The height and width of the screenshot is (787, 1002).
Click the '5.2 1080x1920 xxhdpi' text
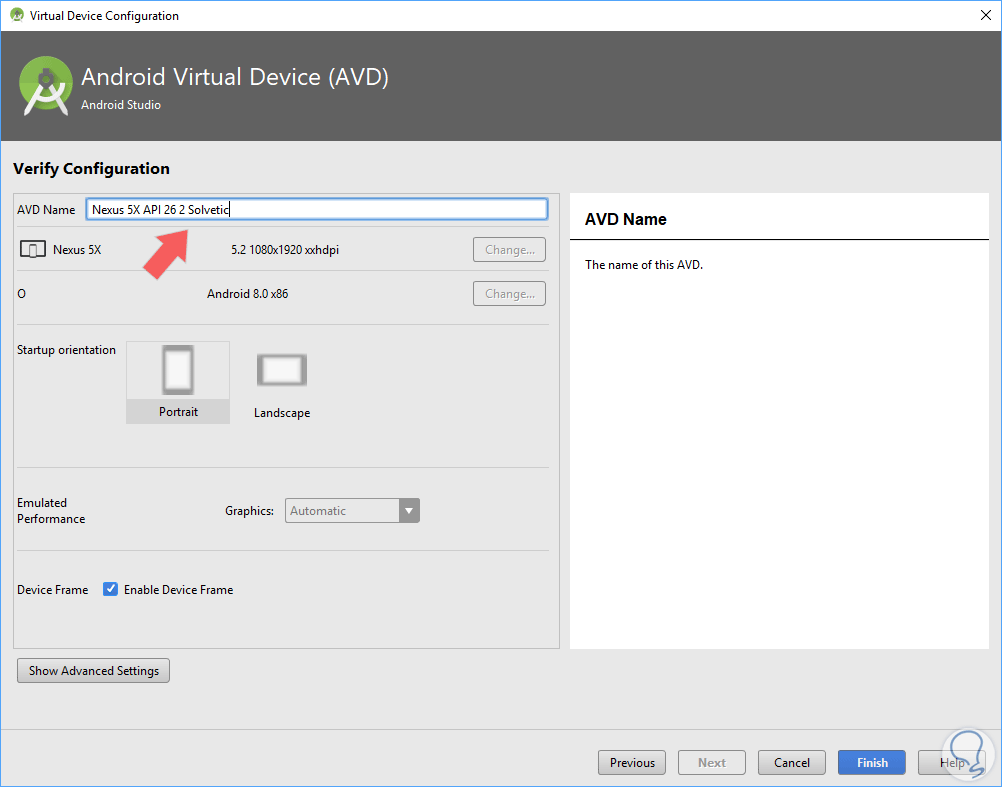click(x=285, y=250)
